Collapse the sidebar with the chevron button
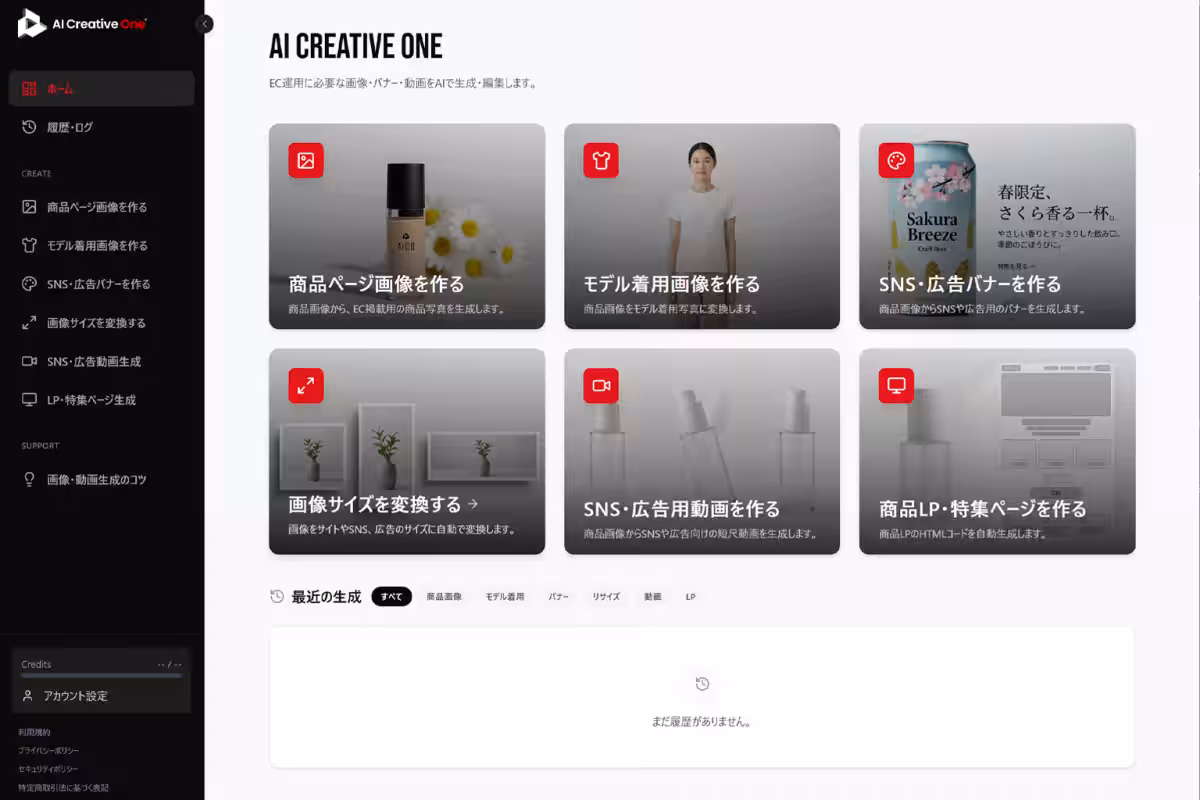This screenshot has width=1200, height=800. coord(205,24)
